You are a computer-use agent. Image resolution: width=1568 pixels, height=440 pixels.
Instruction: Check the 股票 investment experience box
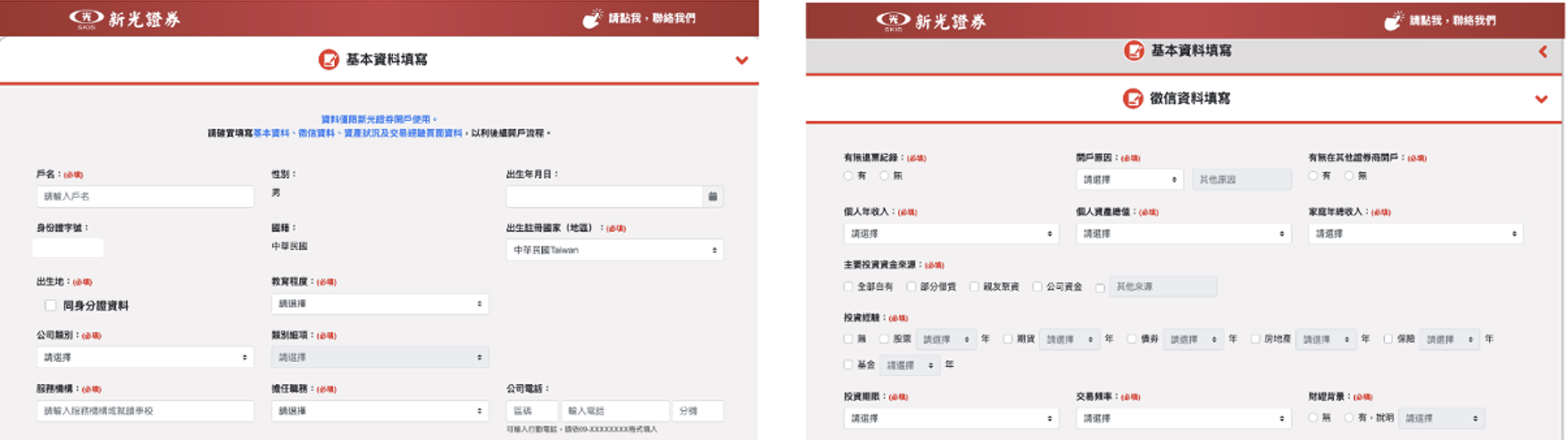884,339
